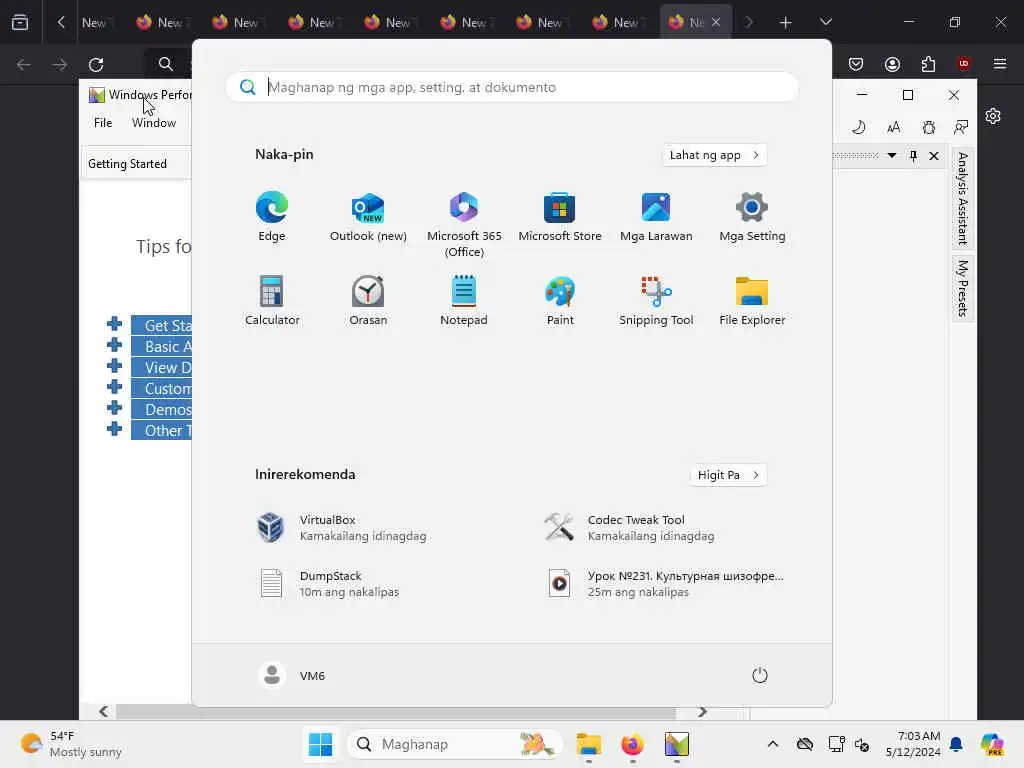Open settings gear on right edge
Image resolution: width=1024 pixels, height=768 pixels.
993,116
